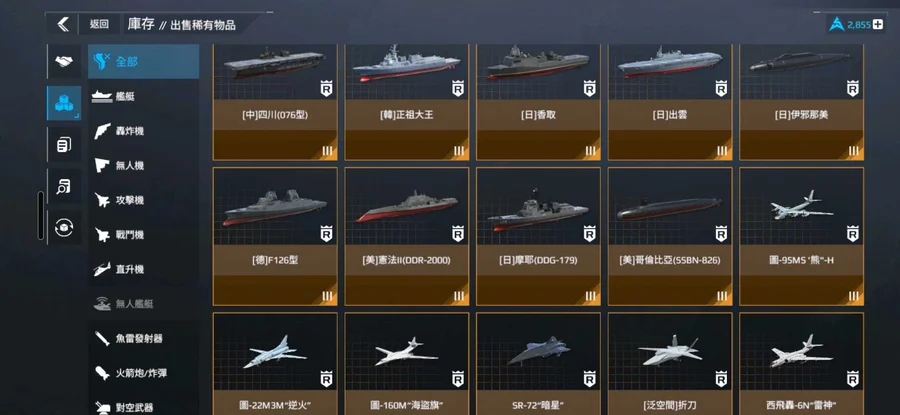Click the R badge on 四川(076型) card

326,88
